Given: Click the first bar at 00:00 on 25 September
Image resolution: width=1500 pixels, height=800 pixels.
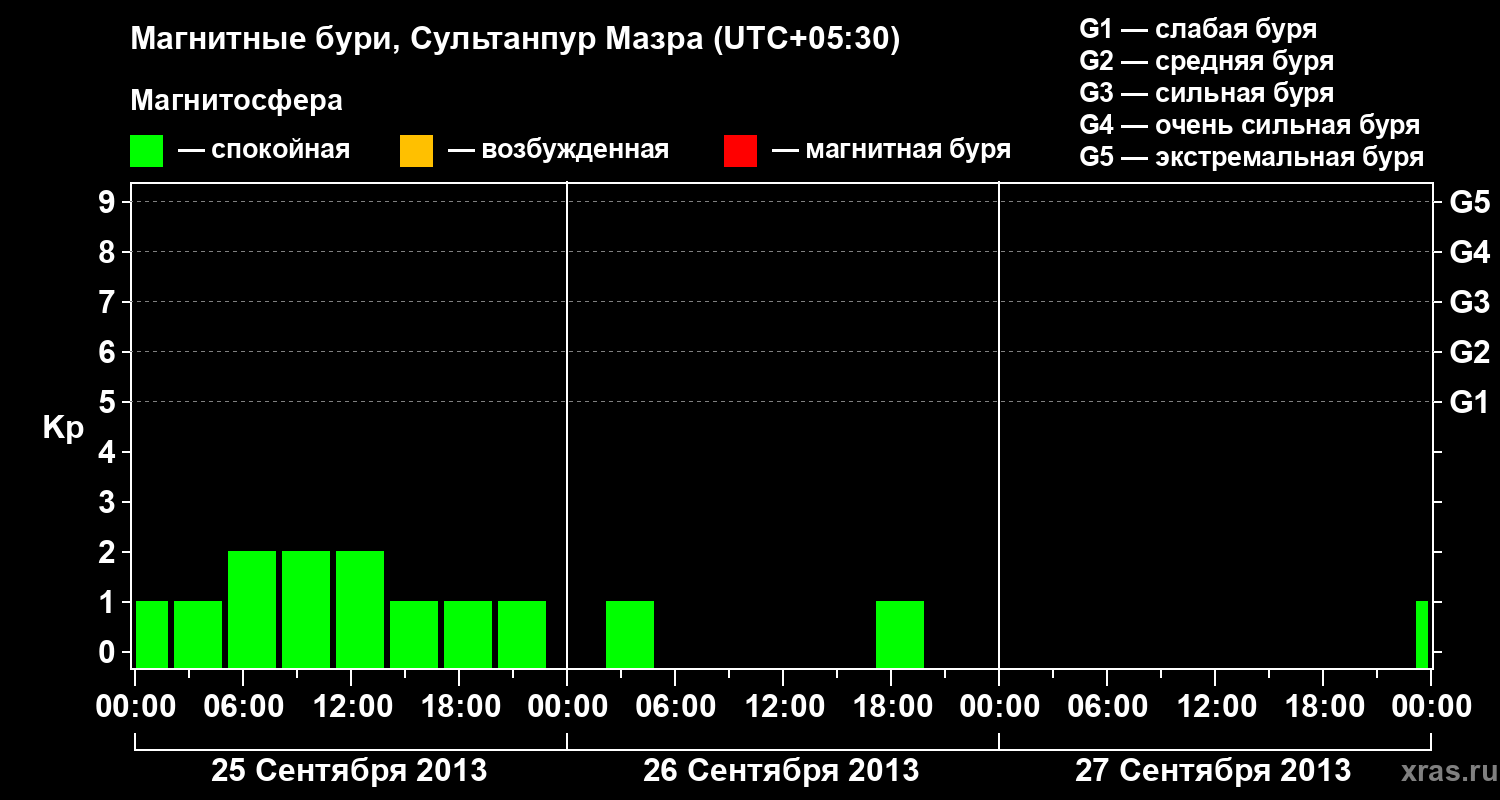Looking at the screenshot, I should [152, 634].
